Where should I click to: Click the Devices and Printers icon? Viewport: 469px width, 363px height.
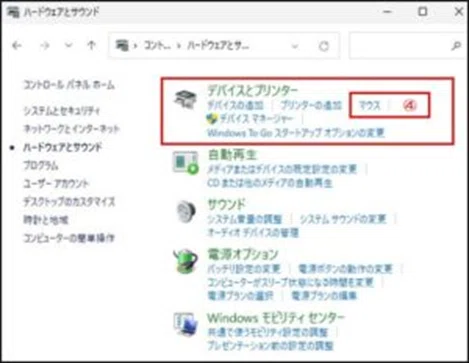pyautogui.click(x=186, y=99)
